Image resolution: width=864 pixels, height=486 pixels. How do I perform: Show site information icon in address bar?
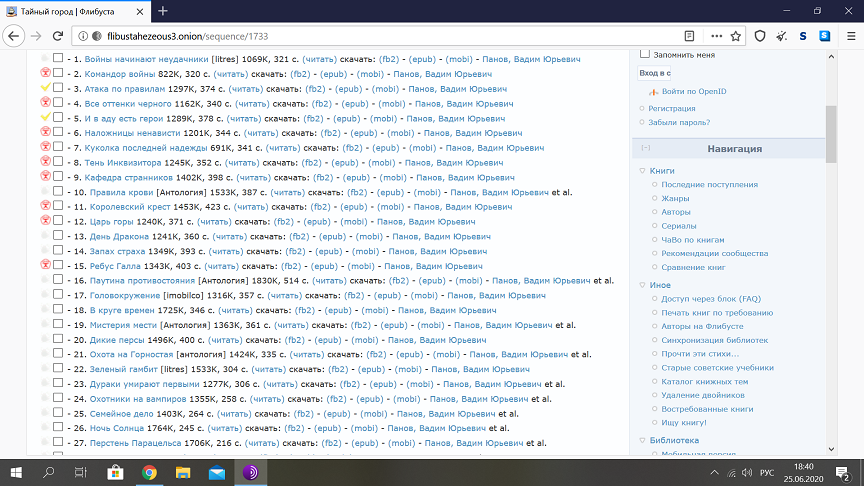point(83,36)
